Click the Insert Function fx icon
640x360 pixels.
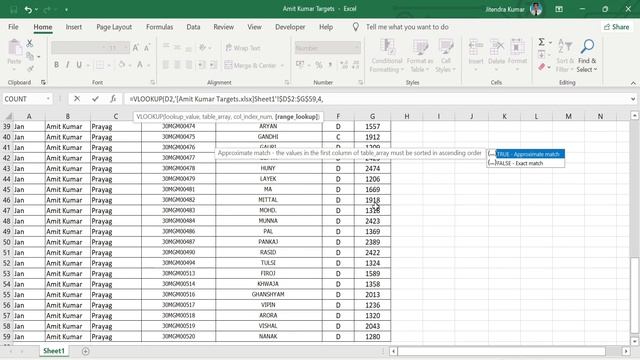113,99
